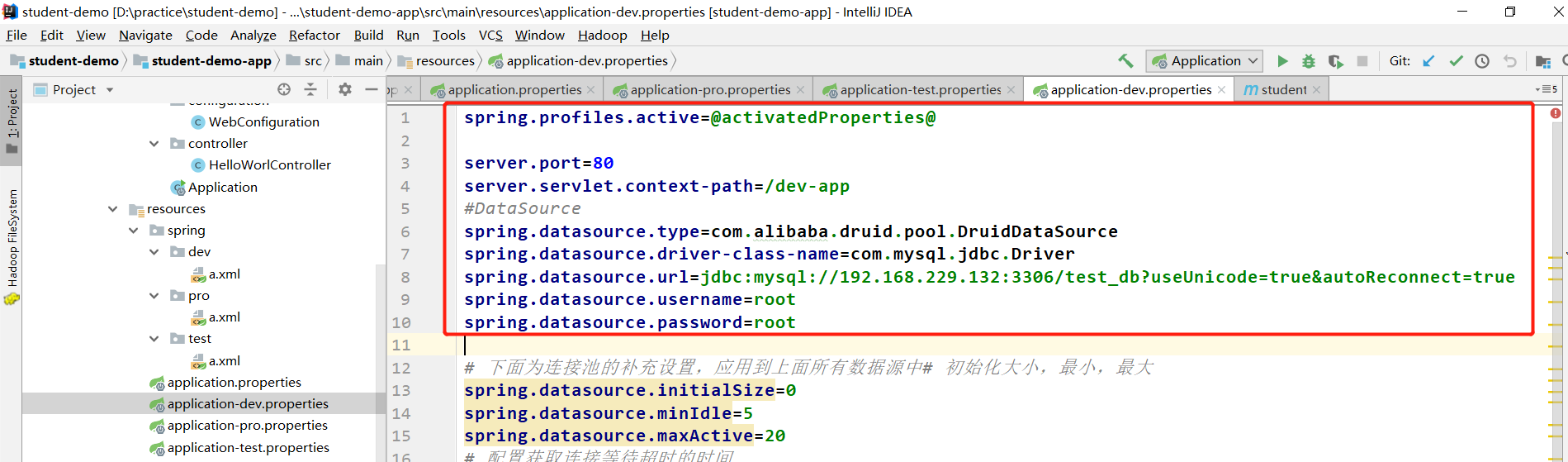Collapse the controller folder

[154, 143]
